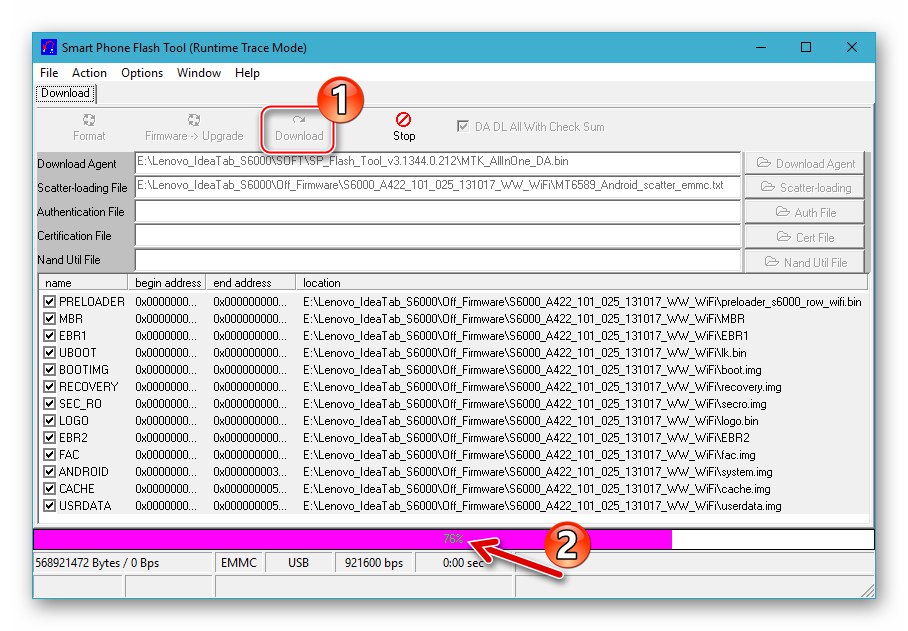The height and width of the screenshot is (631, 908).
Task: Open the Scatter-loading file browser button
Action: click(805, 188)
